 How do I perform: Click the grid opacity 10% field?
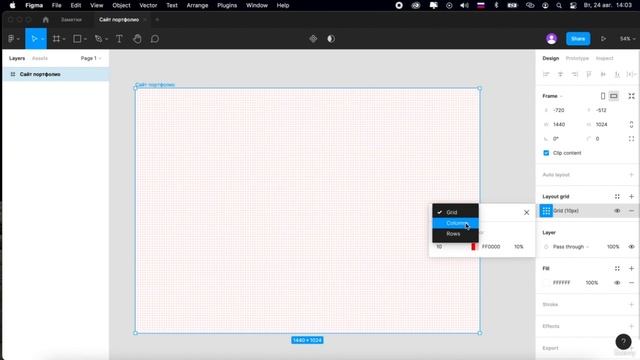click(519, 247)
